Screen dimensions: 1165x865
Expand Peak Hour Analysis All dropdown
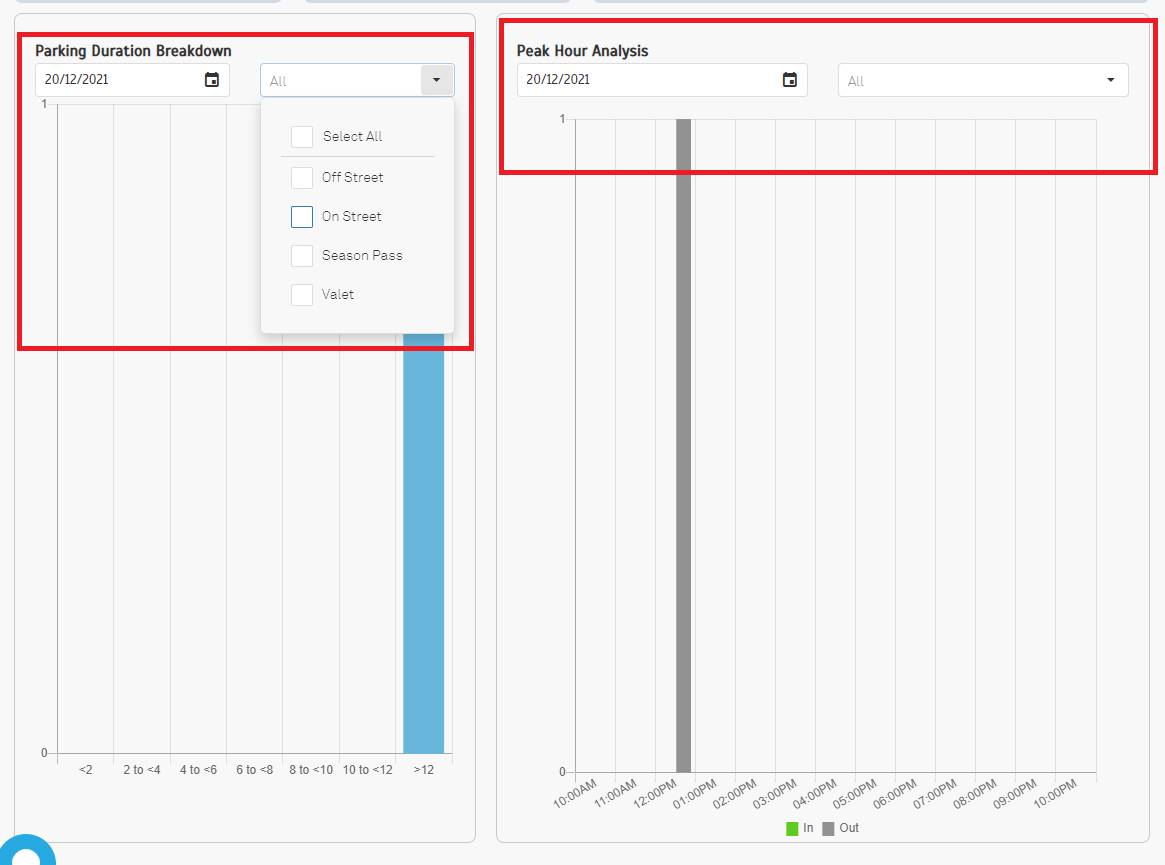click(1110, 80)
